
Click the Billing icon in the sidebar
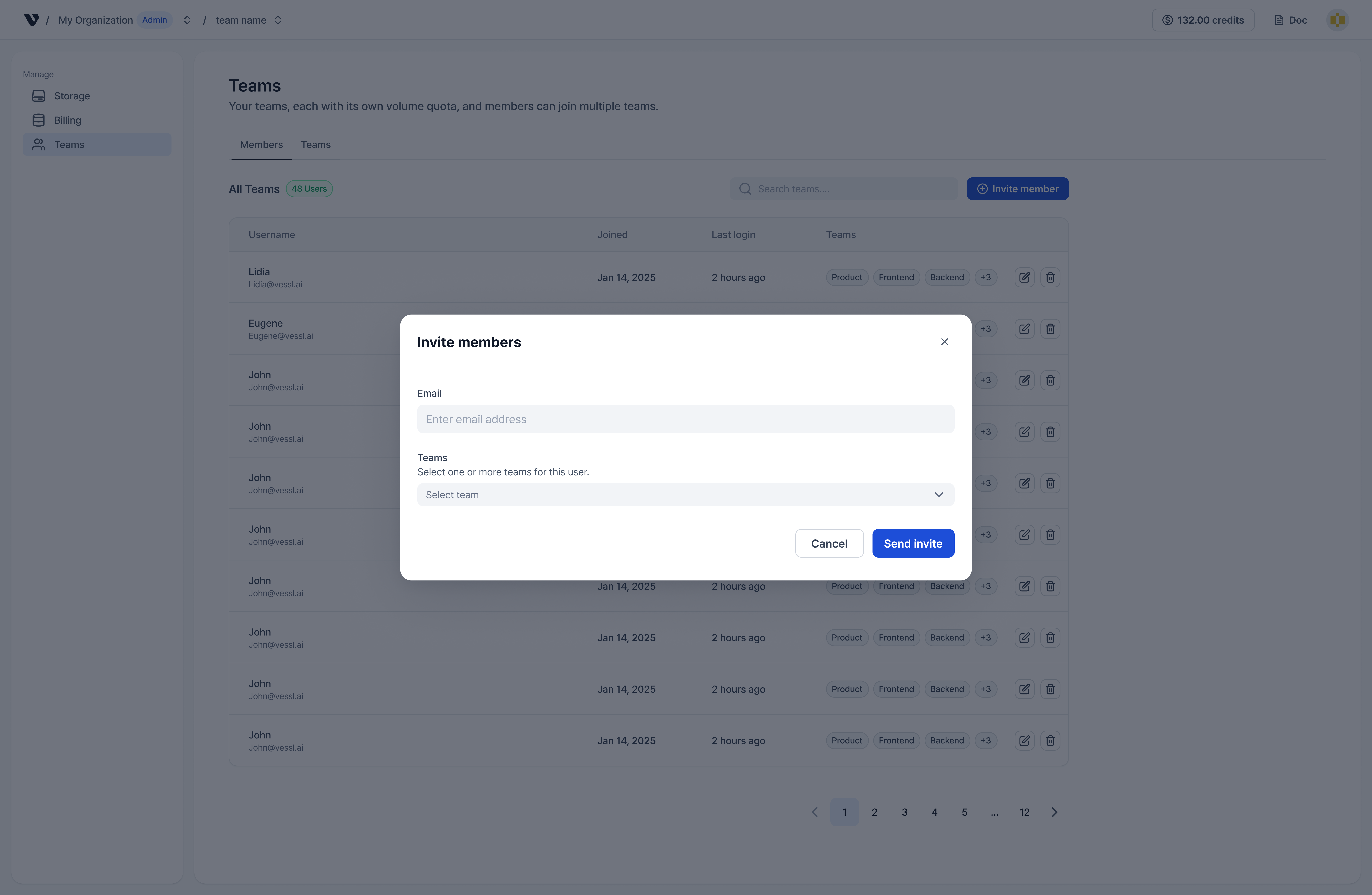pos(39,120)
